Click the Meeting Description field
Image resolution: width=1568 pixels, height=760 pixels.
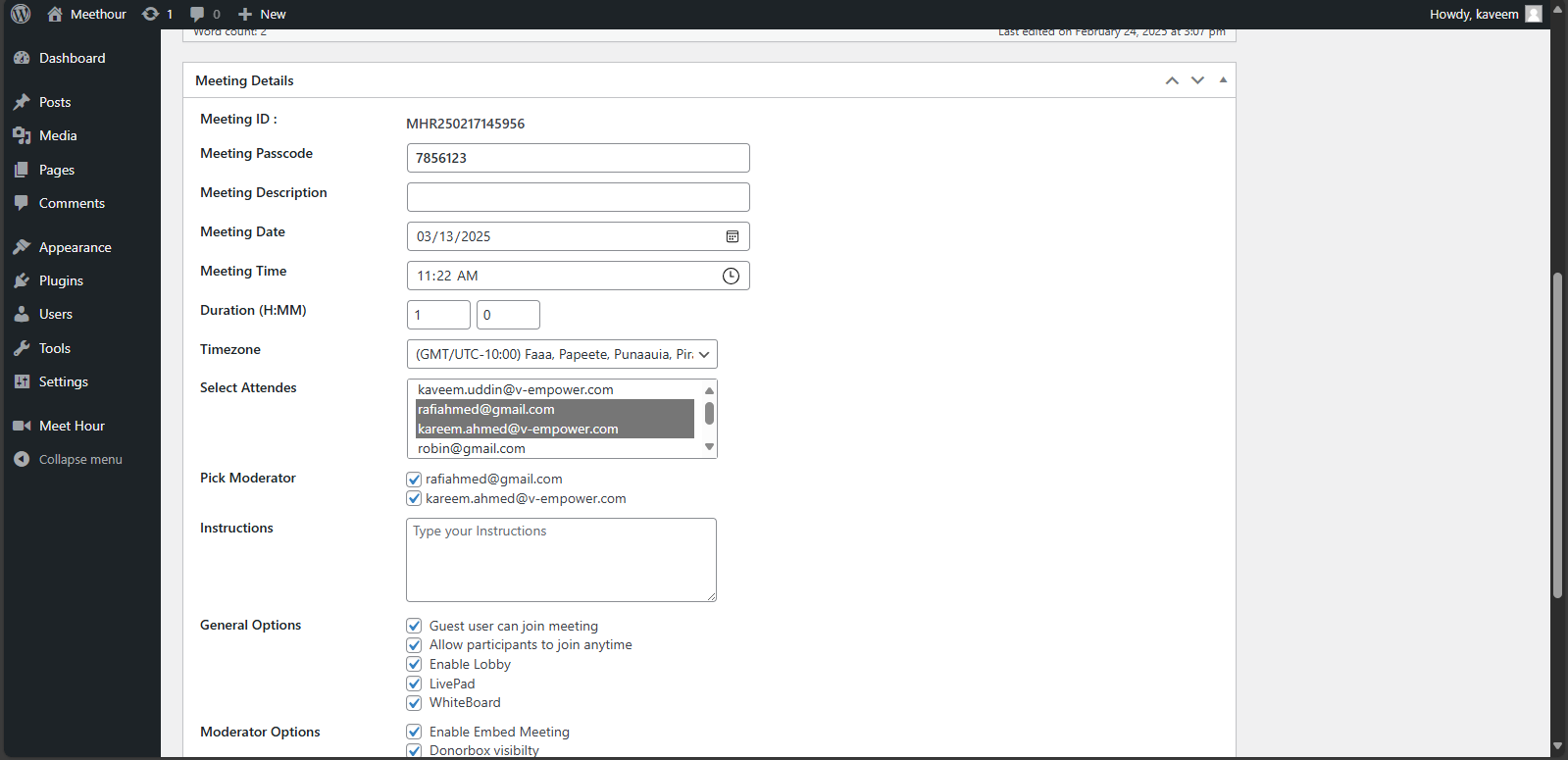pyautogui.click(x=579, y=197)
